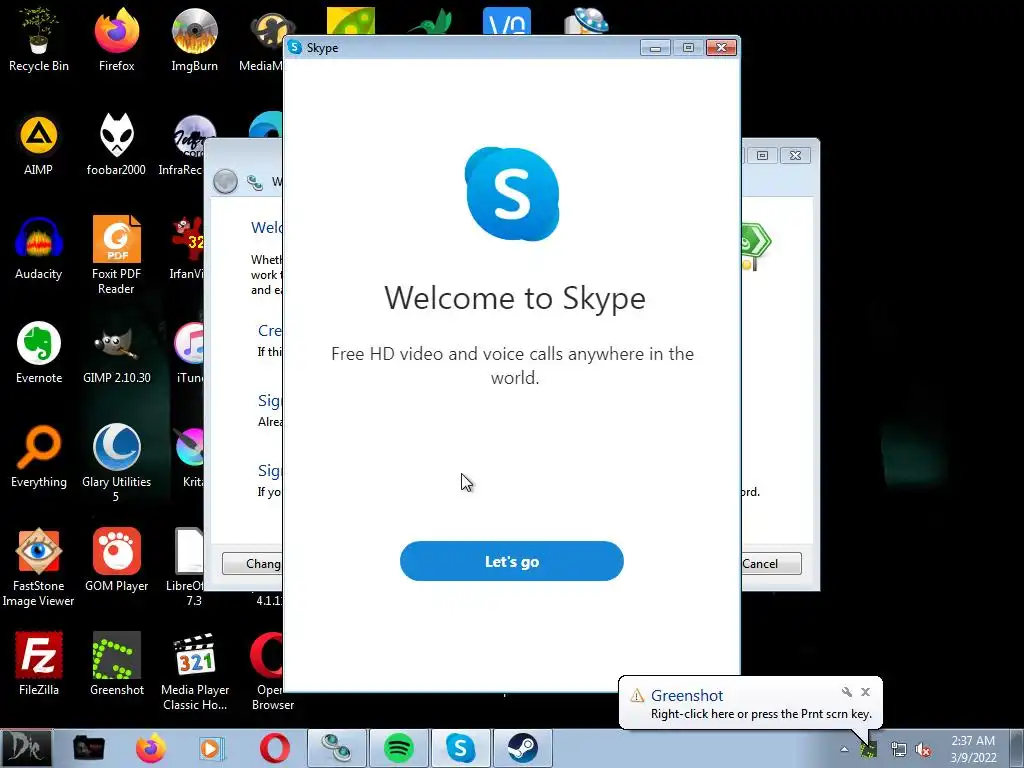Close the background wizard window
This screenshot has height=768, width=1024.
[795, 155]
